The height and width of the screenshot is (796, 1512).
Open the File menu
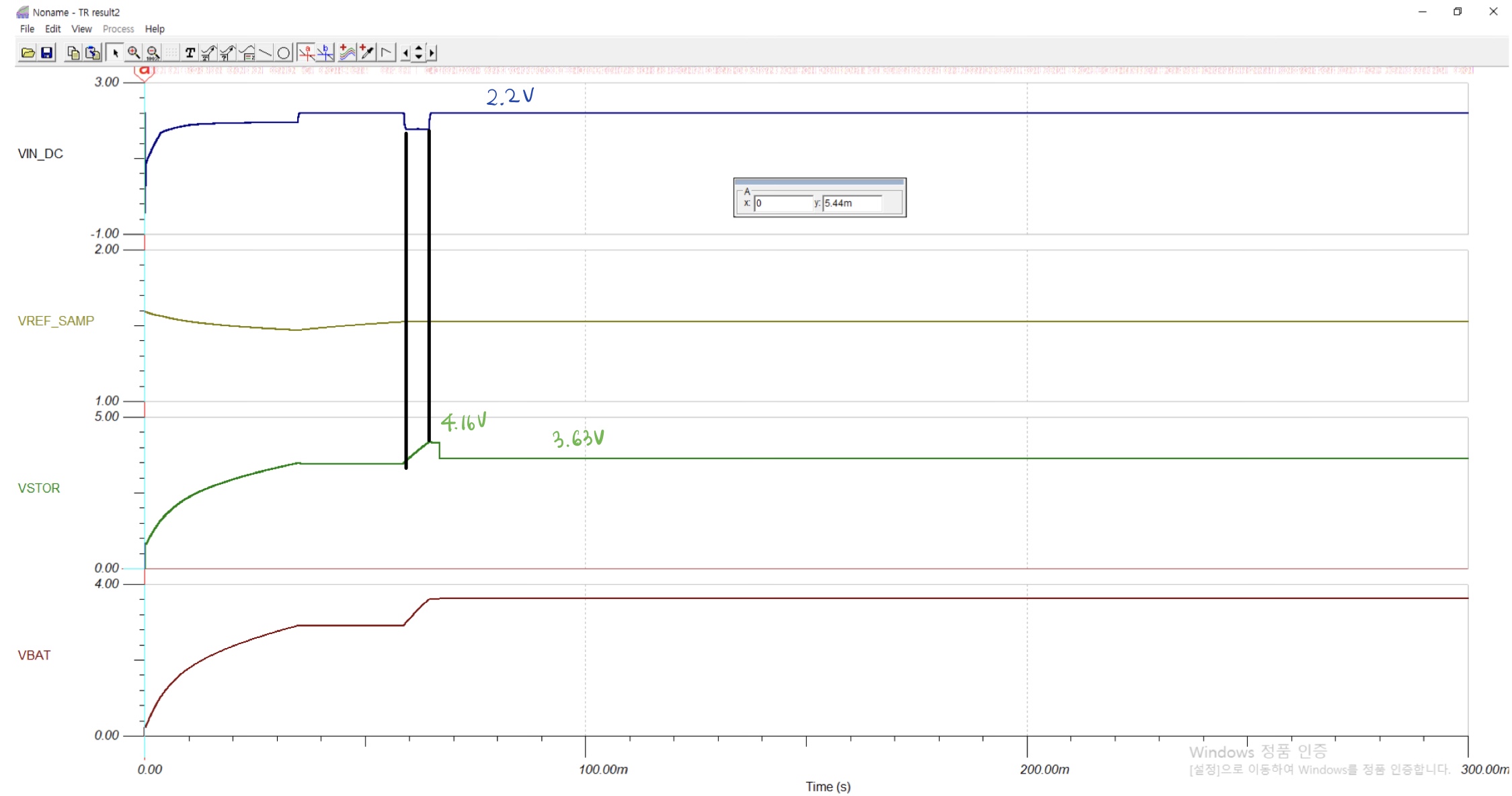tap(27, 29)
